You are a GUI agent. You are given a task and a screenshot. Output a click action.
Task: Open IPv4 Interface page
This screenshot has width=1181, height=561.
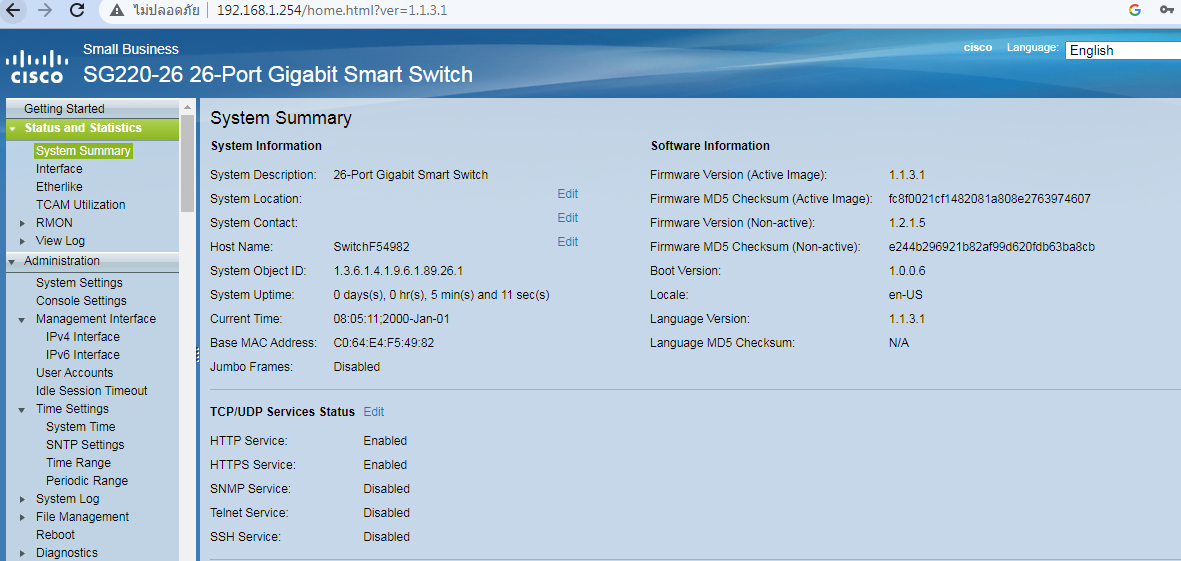click(82, 337)
